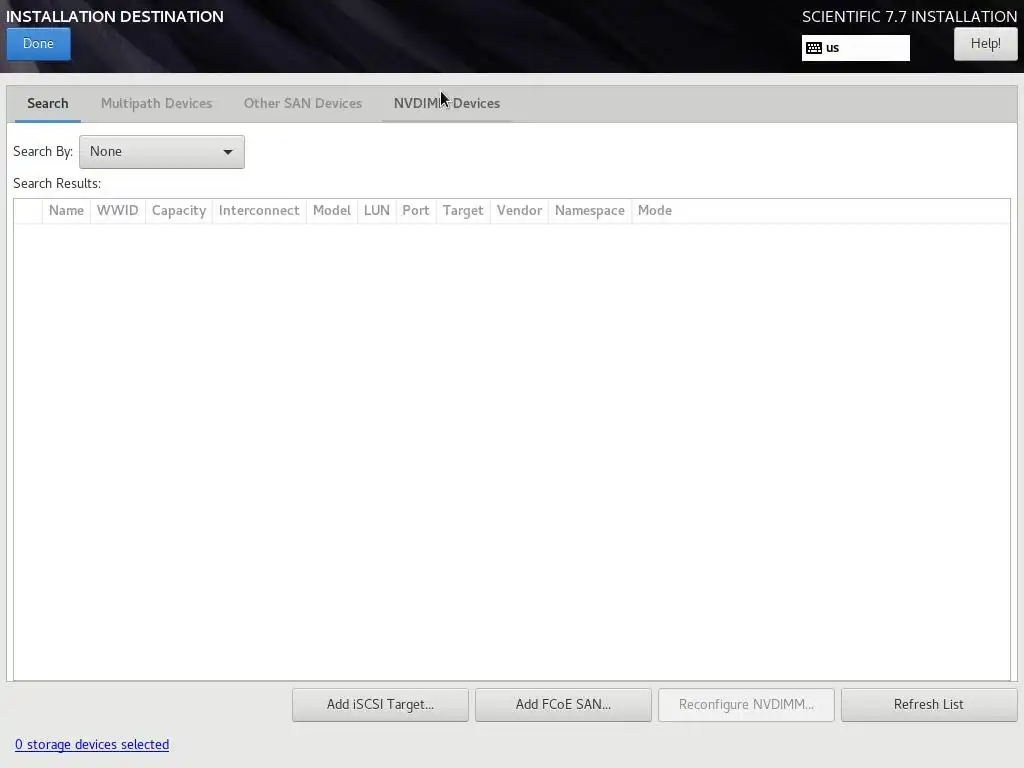This screenshot has height=768, width=1024.
Task: Sort results by Name column
Action: tap(67, 210)
